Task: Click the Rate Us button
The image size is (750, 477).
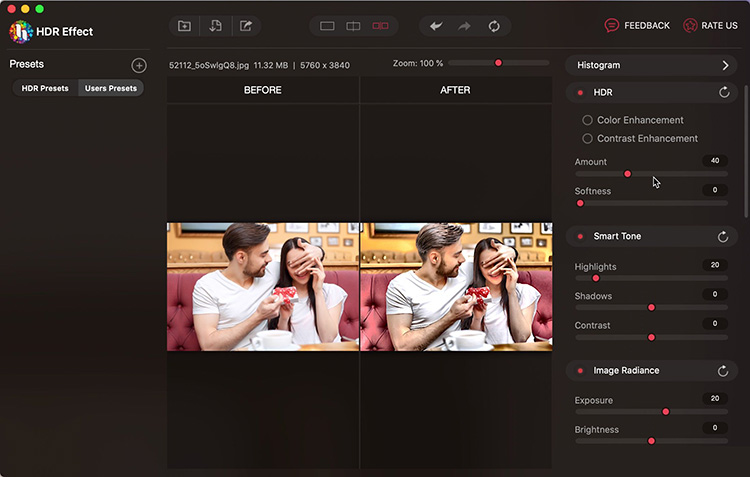Action: pos(710,25)
